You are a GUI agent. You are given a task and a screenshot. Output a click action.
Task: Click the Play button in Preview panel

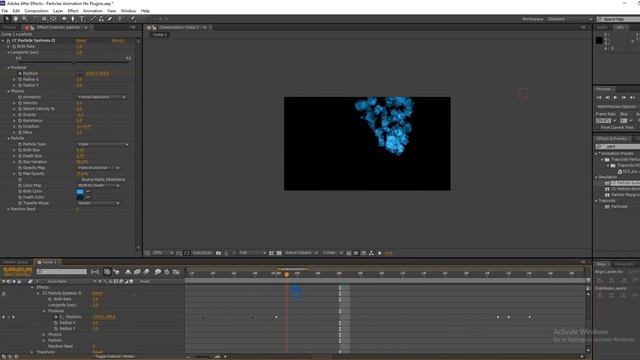click(616, 98)
